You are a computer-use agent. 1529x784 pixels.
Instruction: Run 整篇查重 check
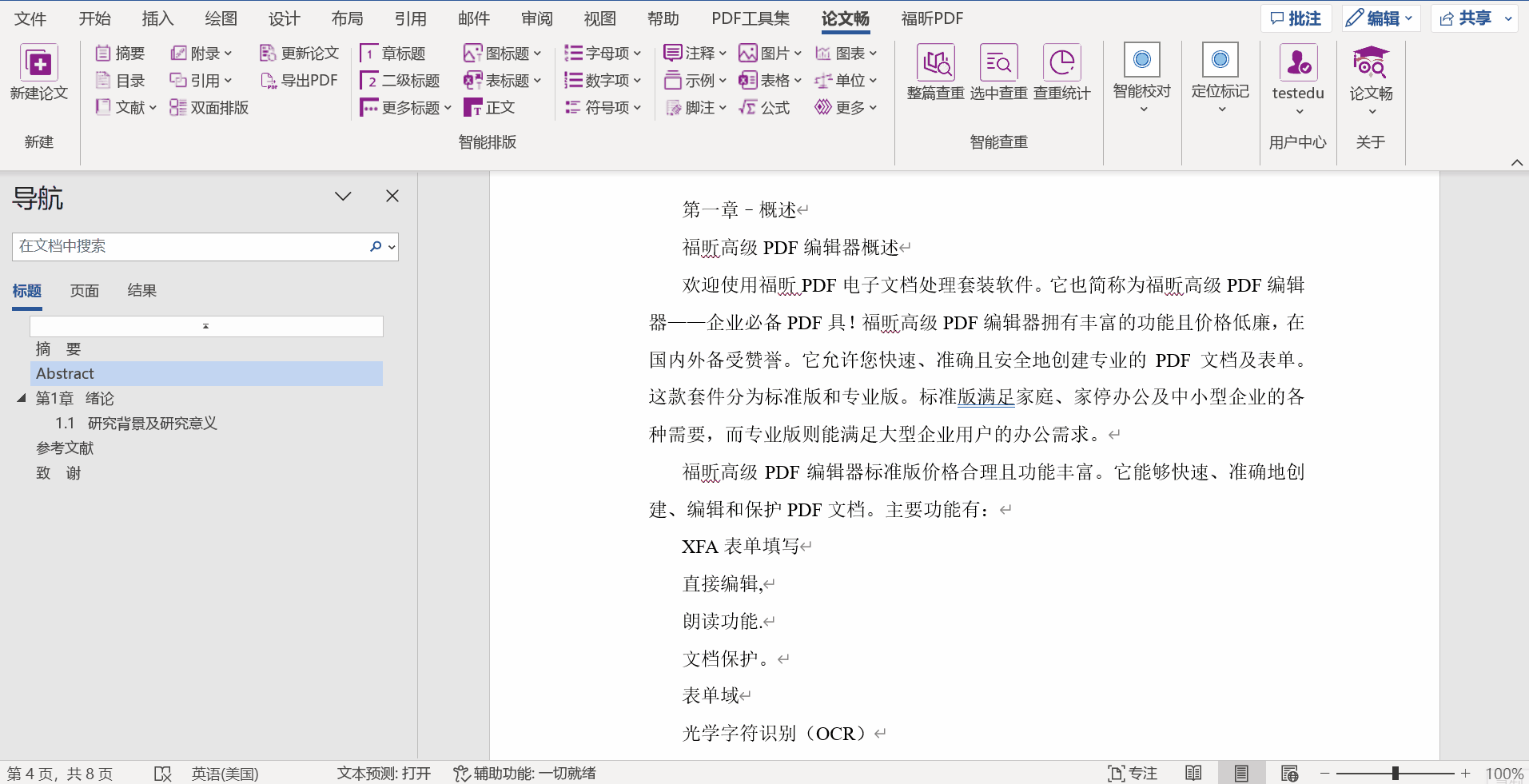tap(935, 72)
